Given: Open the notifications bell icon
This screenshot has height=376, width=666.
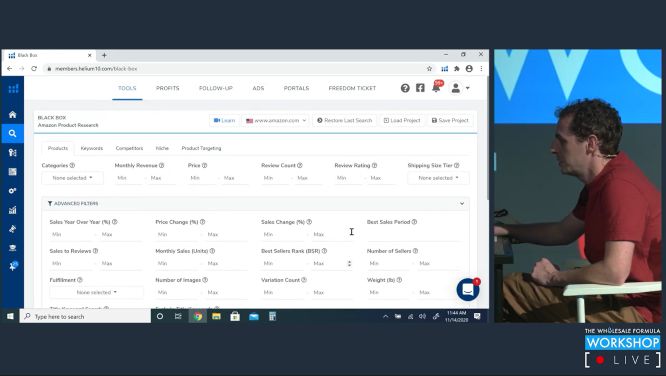Looking at the screenshot, I should [x=436, y=88].
